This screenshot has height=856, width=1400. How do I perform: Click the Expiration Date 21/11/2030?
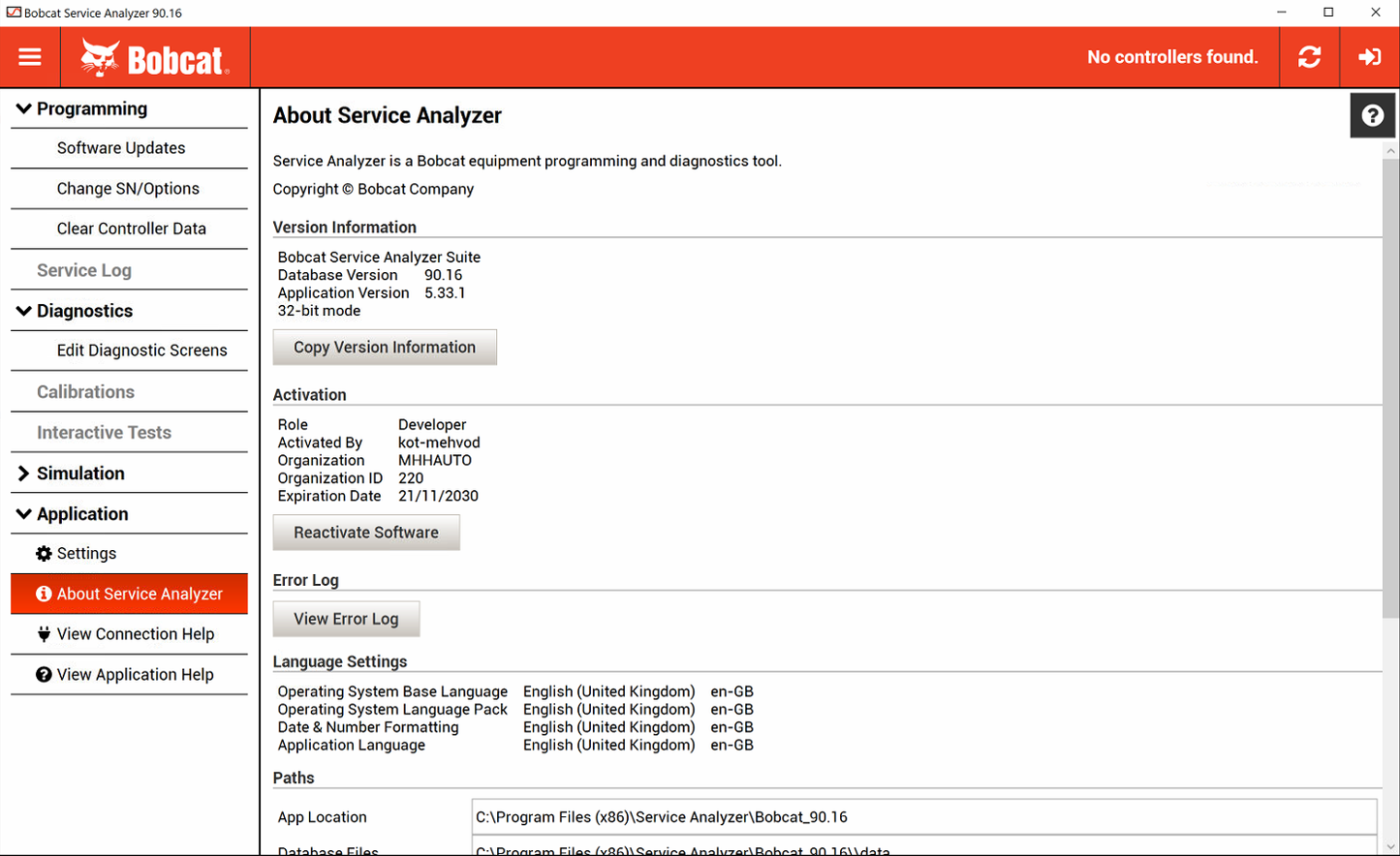coord(438,497)
